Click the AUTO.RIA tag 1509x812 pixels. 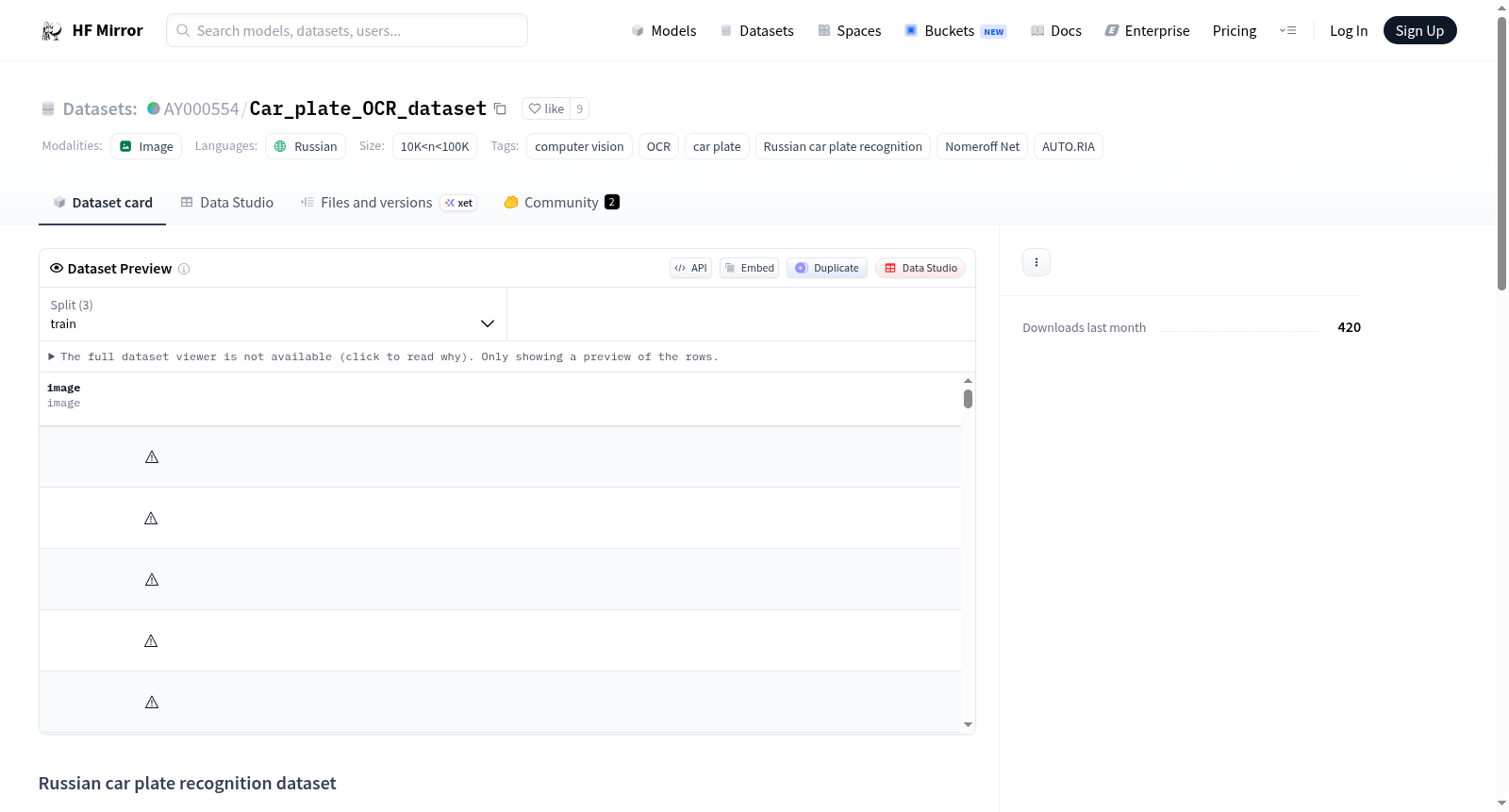(x=1069, y=146)
